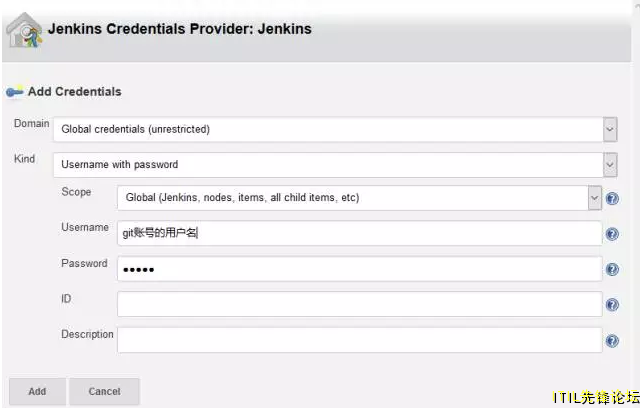Screen dimensions: 640x408
Task: Focus the Password input field
Action: 360,269
